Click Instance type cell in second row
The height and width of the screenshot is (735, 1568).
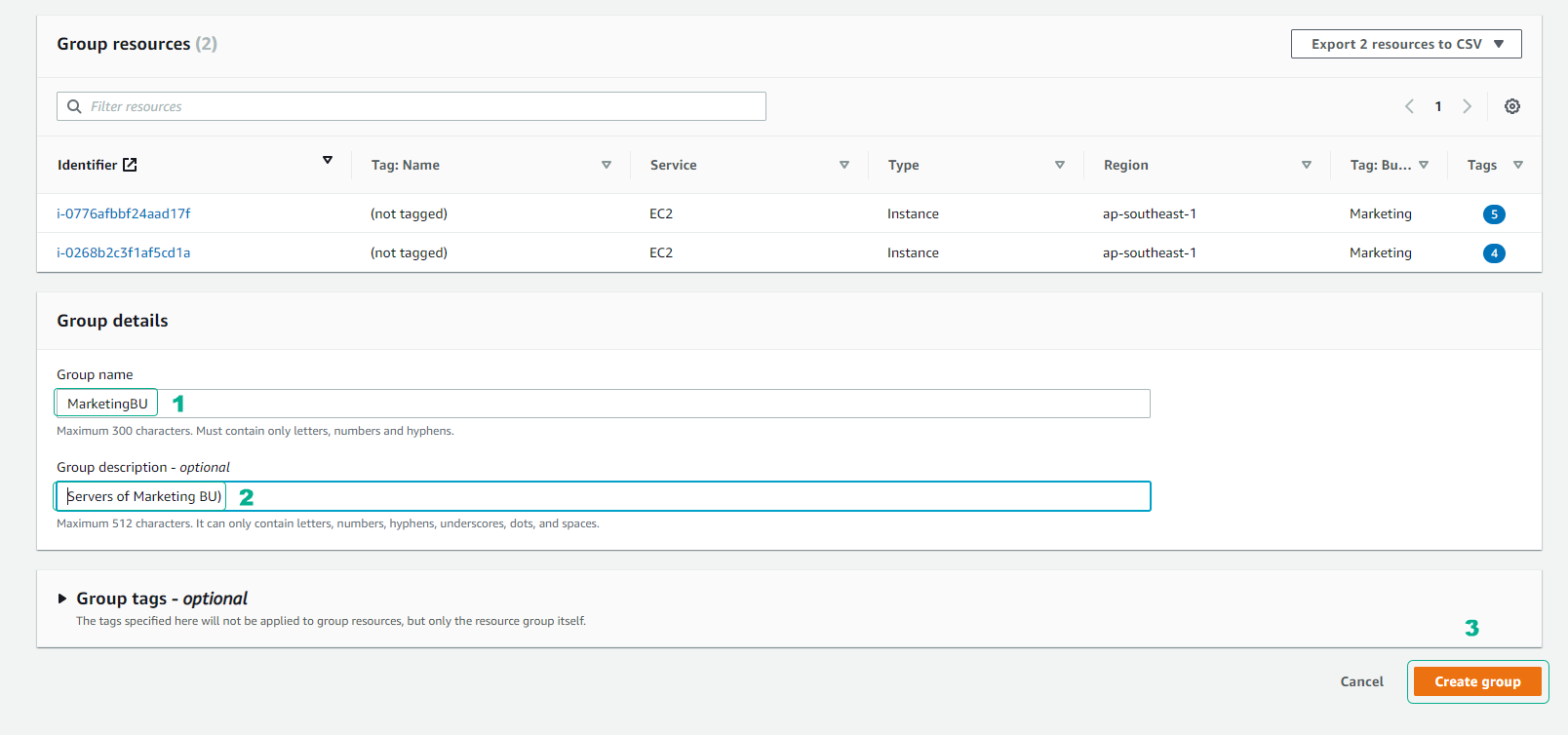click(x=913, y=252)
